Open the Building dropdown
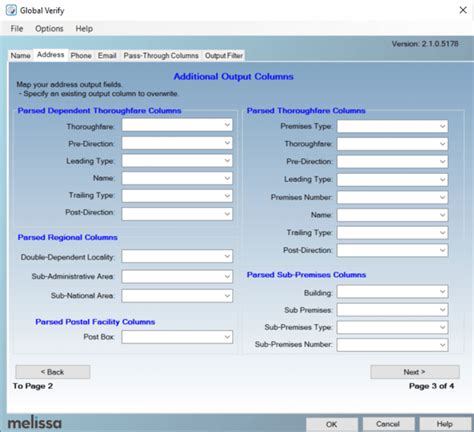Screen dimensions: 474x432 pos(392,292)
